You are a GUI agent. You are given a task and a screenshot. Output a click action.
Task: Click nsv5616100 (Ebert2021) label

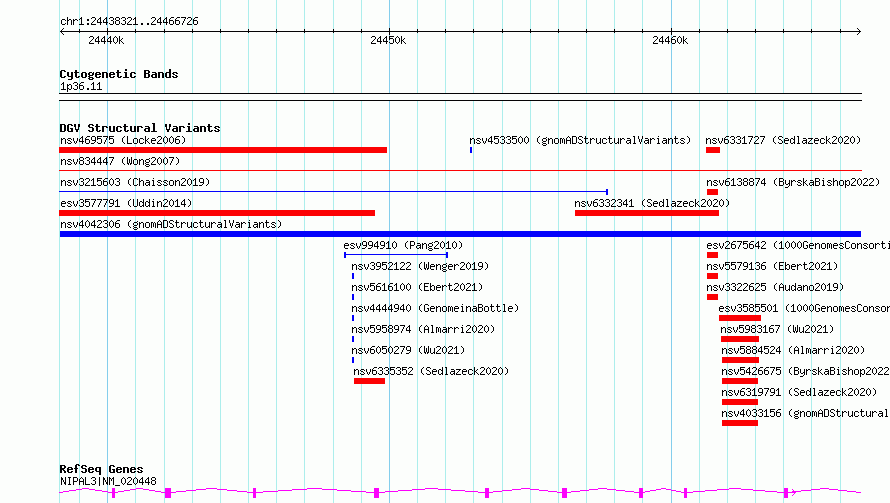point(417,287)
